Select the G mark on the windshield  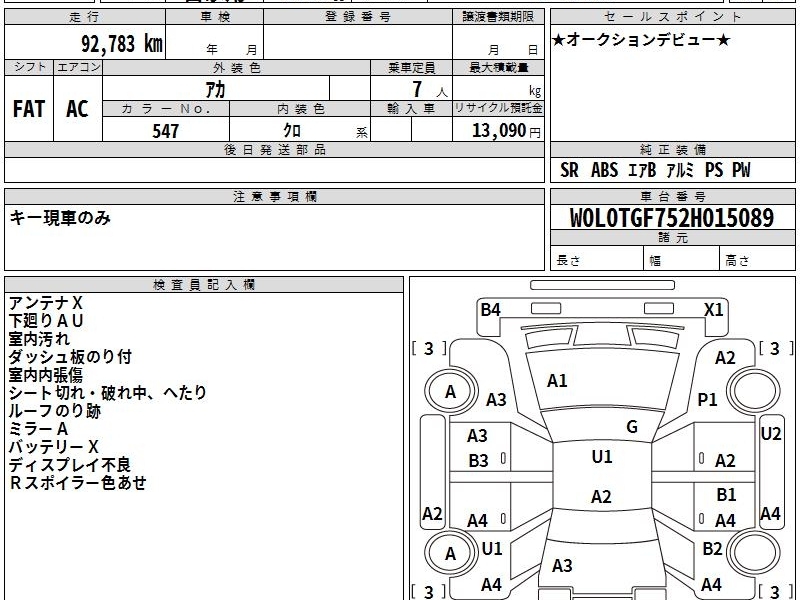pos(632,427)
